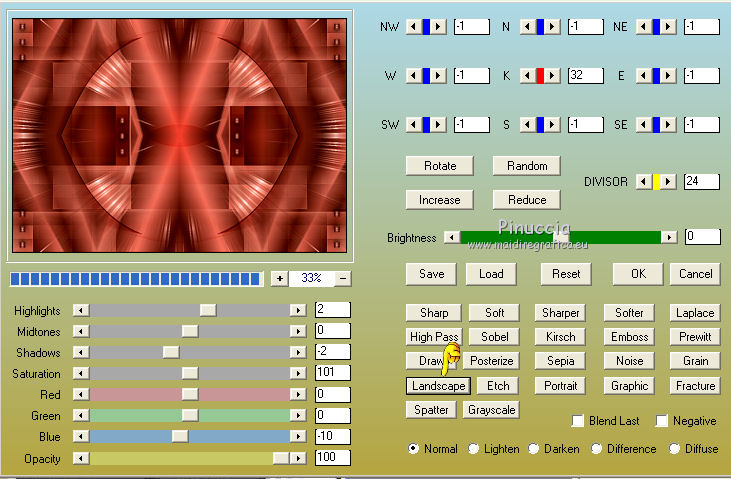731x479 pixels.
Task: Decrease W value with left arrow
Action: 414,76
